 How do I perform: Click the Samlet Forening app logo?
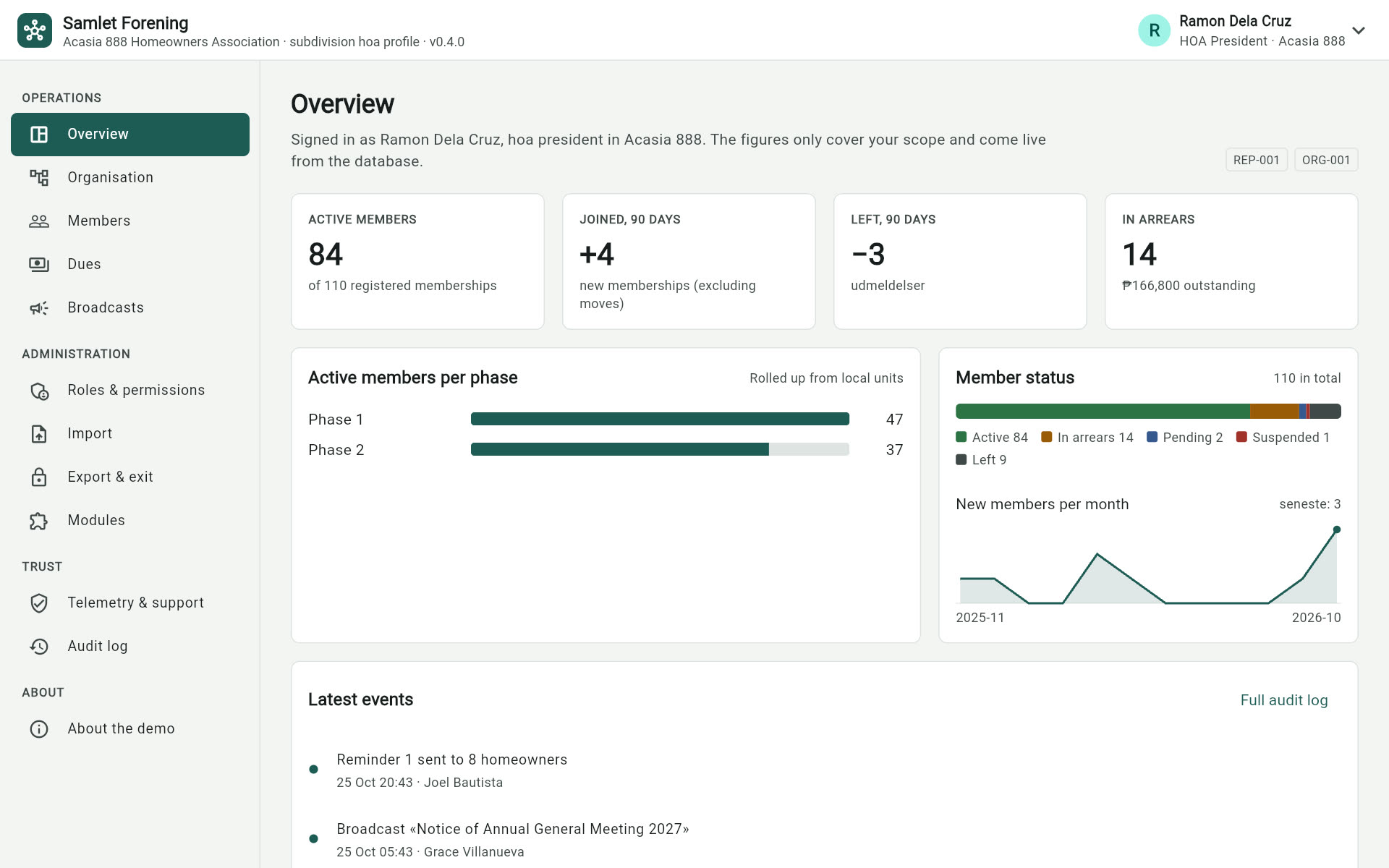pyautogui.click(x=35, y=30)
